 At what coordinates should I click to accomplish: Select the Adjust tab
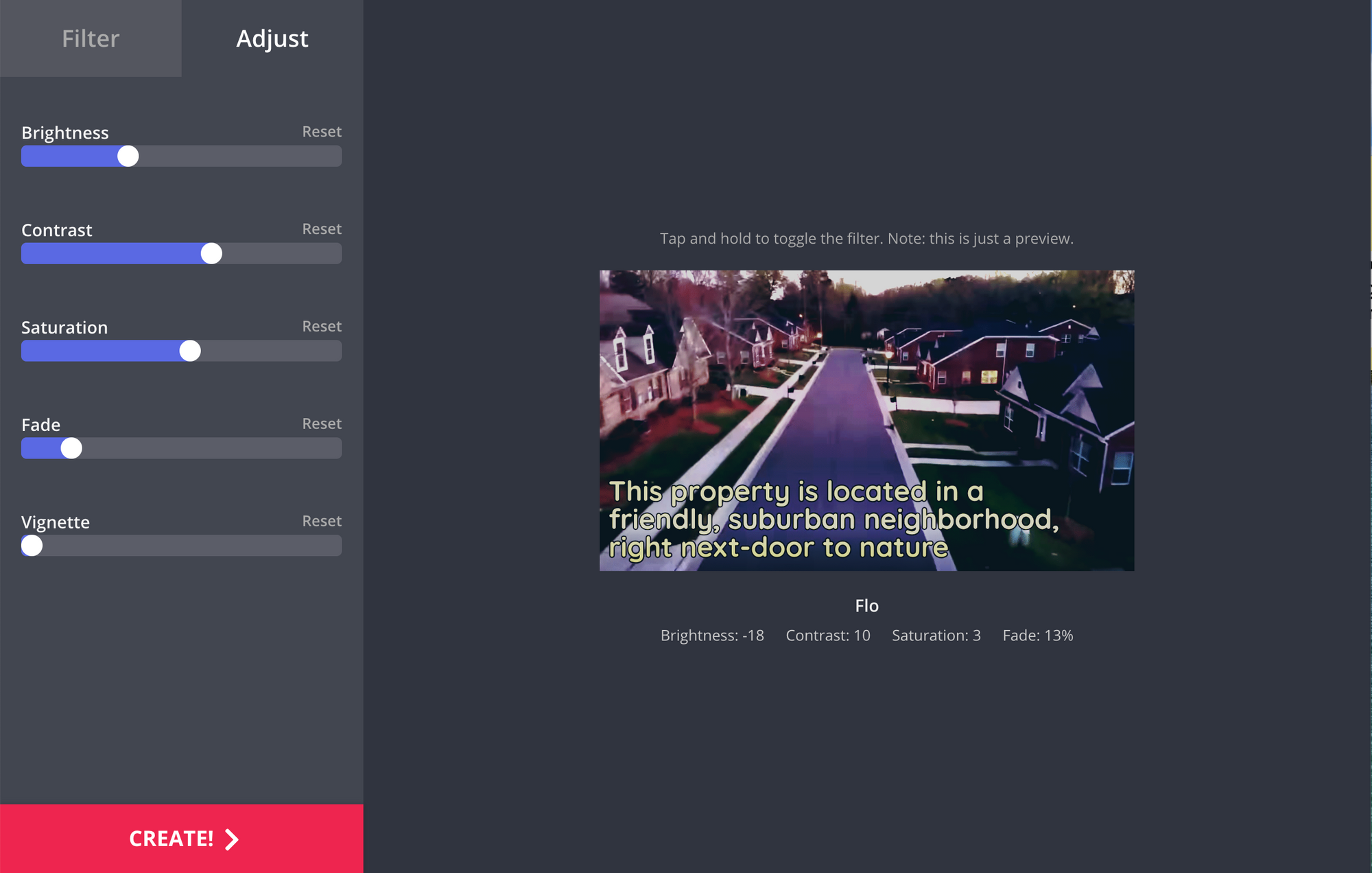[272, 38]
